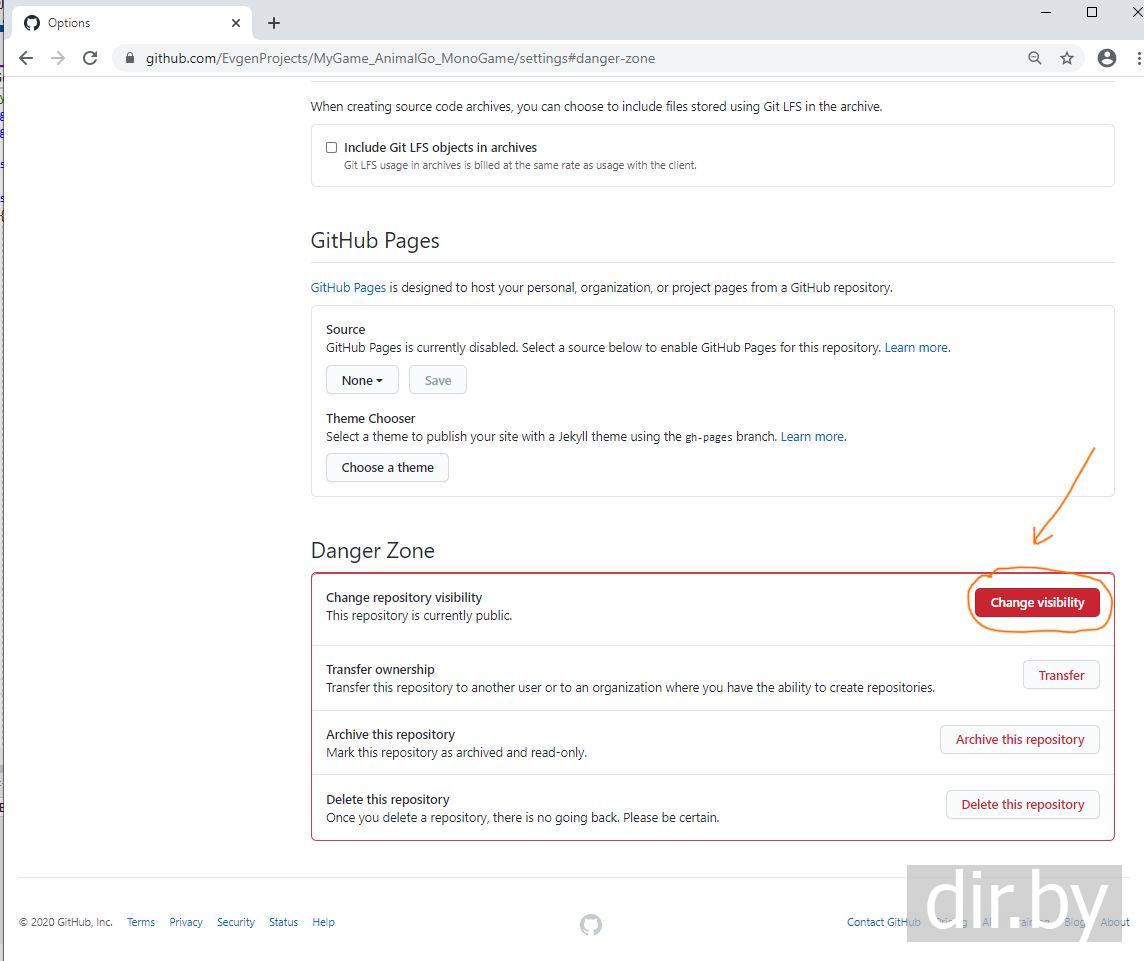Screen dimensions: 1144x961
Task: Close the Options tab
Action: (x=237, y=23)
